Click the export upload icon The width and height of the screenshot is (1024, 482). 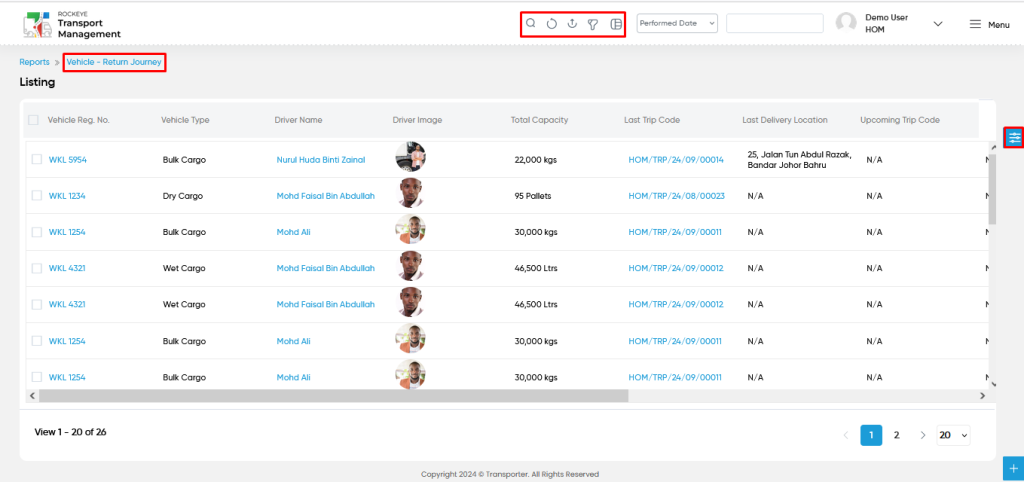tap(572, 24)
